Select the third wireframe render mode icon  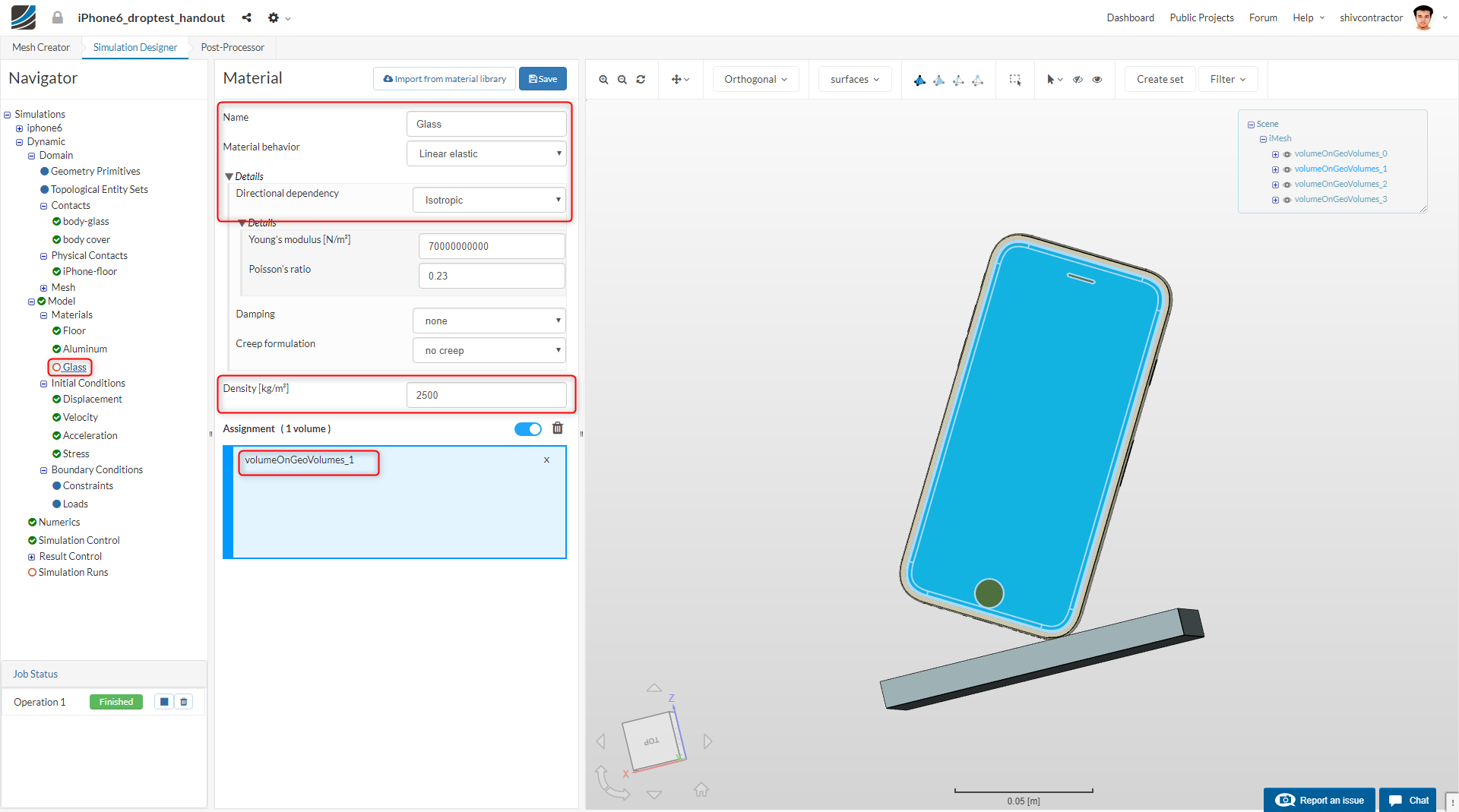click(958, 80)
